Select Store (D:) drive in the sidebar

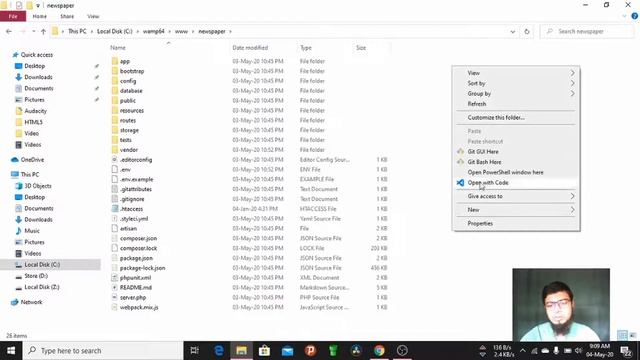36,276
